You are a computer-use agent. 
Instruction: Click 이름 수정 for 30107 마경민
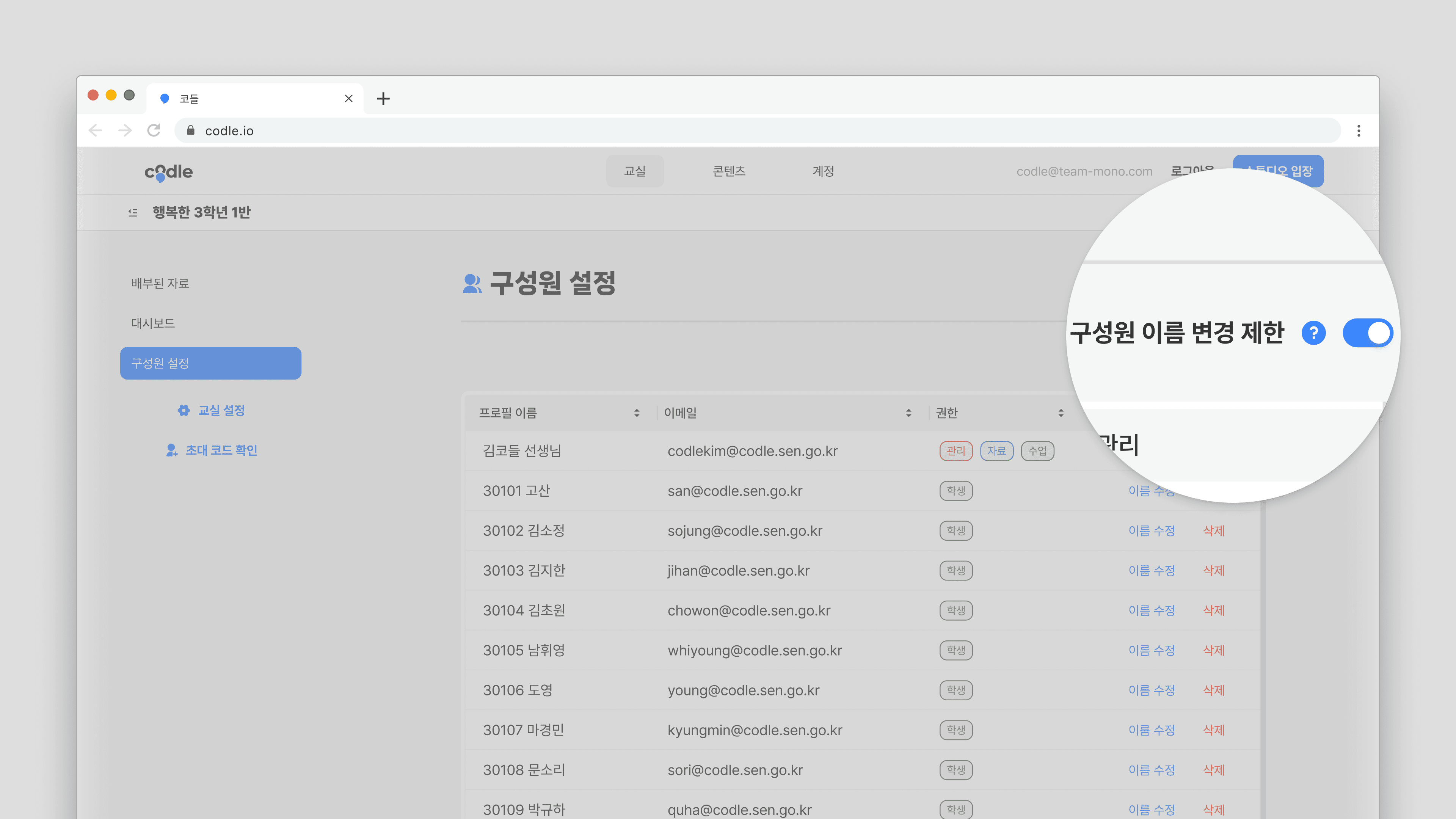(1152, 730)
